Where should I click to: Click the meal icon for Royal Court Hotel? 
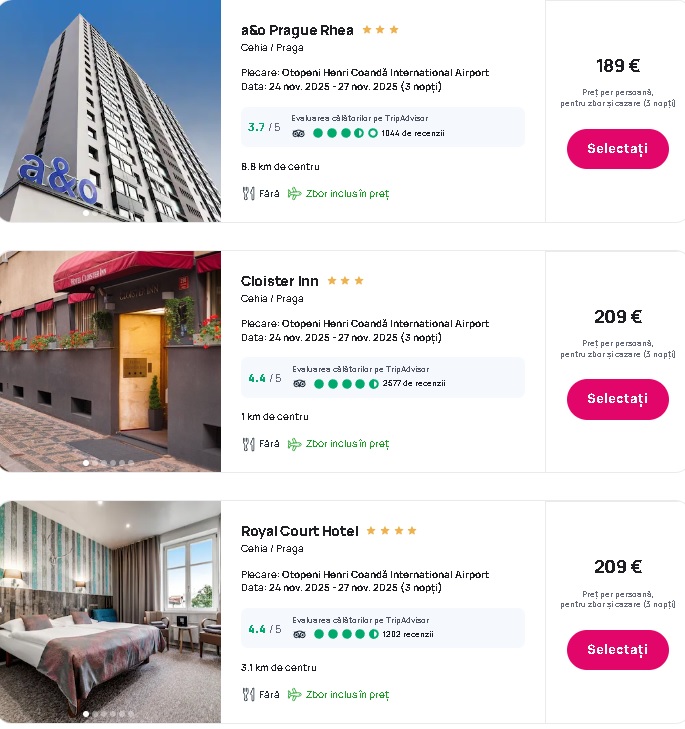(248, 694)
